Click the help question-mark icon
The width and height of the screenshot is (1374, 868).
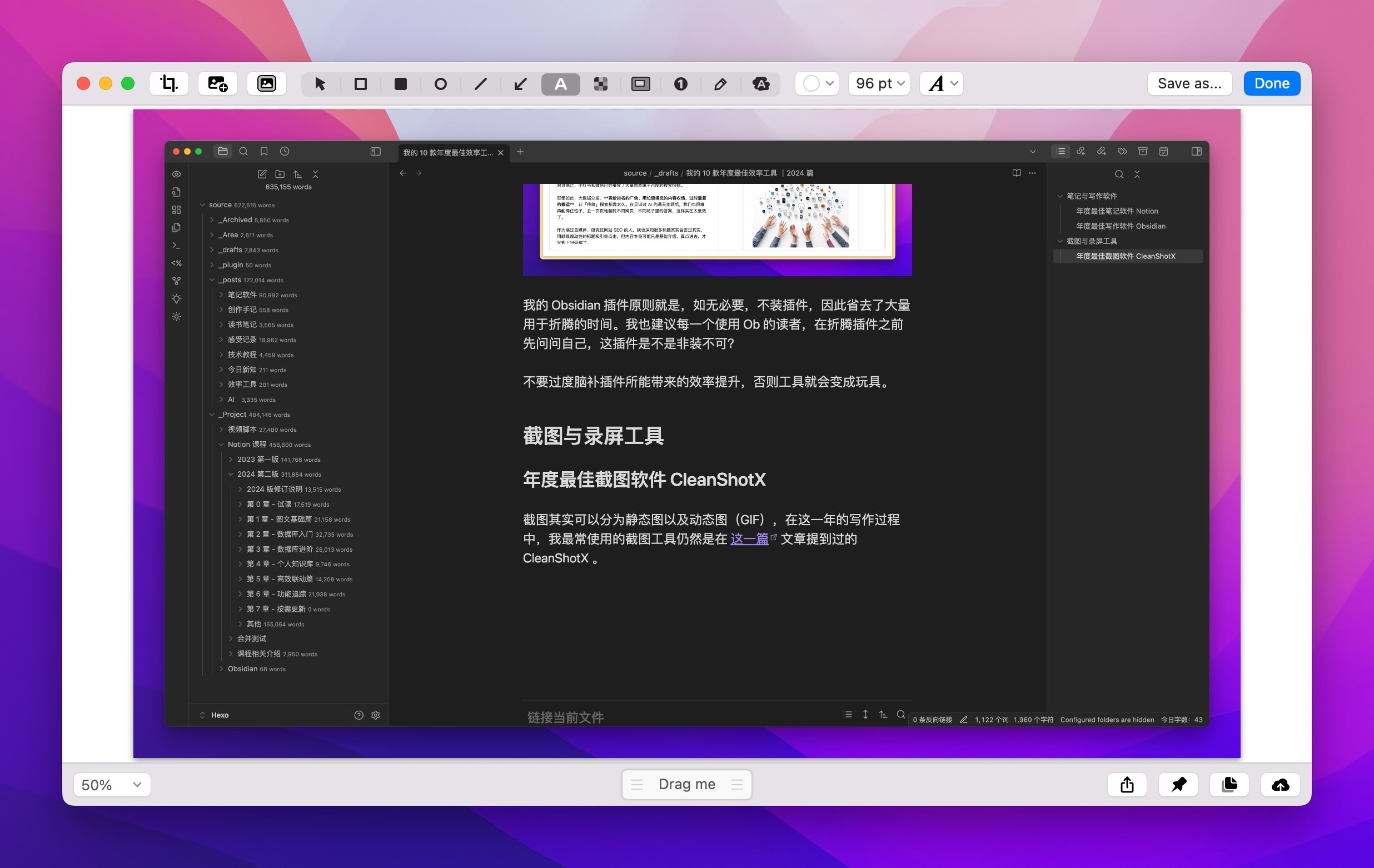point(359,715)
